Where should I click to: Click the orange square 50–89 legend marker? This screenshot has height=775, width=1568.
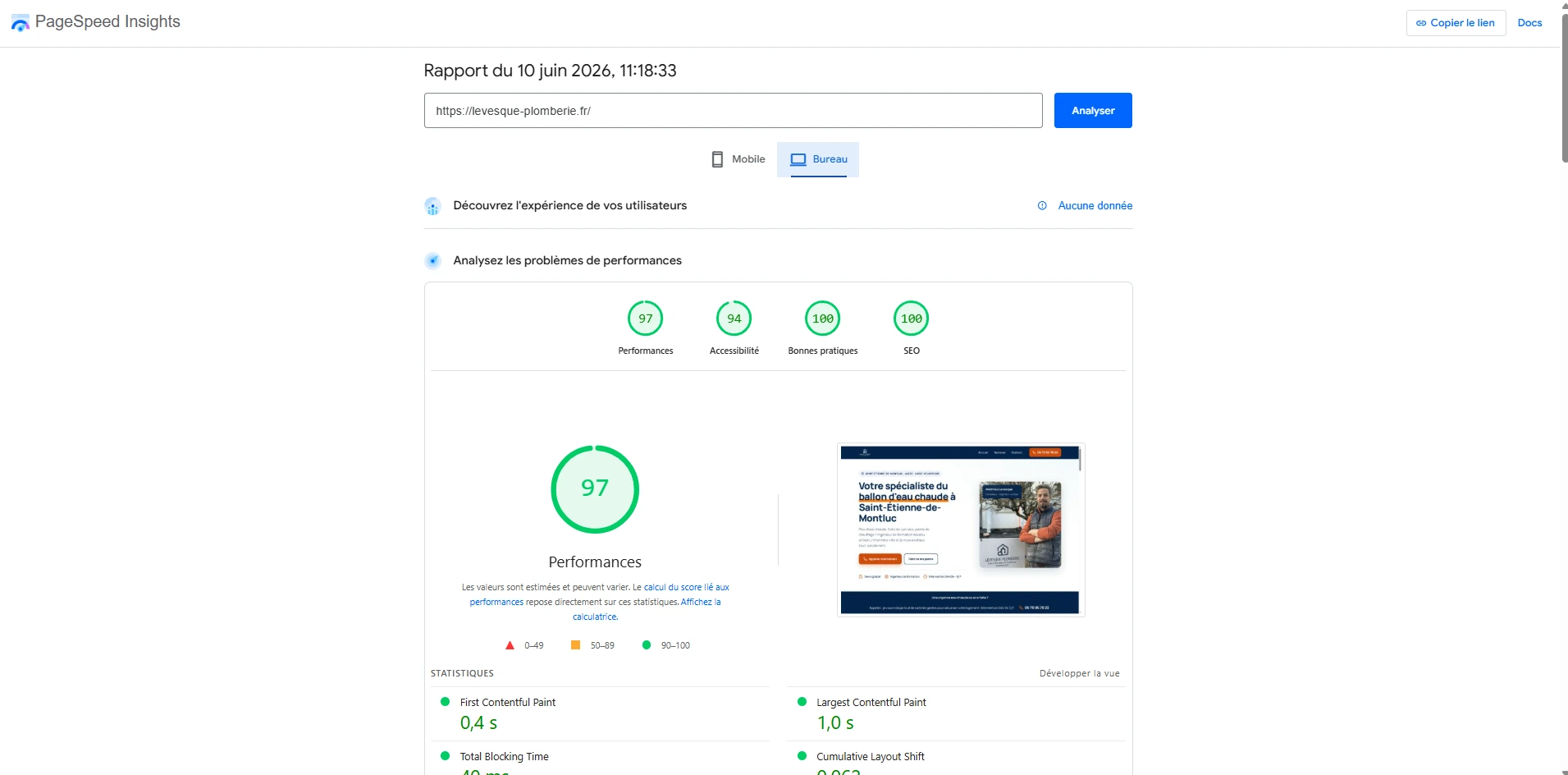coord(575,645)
